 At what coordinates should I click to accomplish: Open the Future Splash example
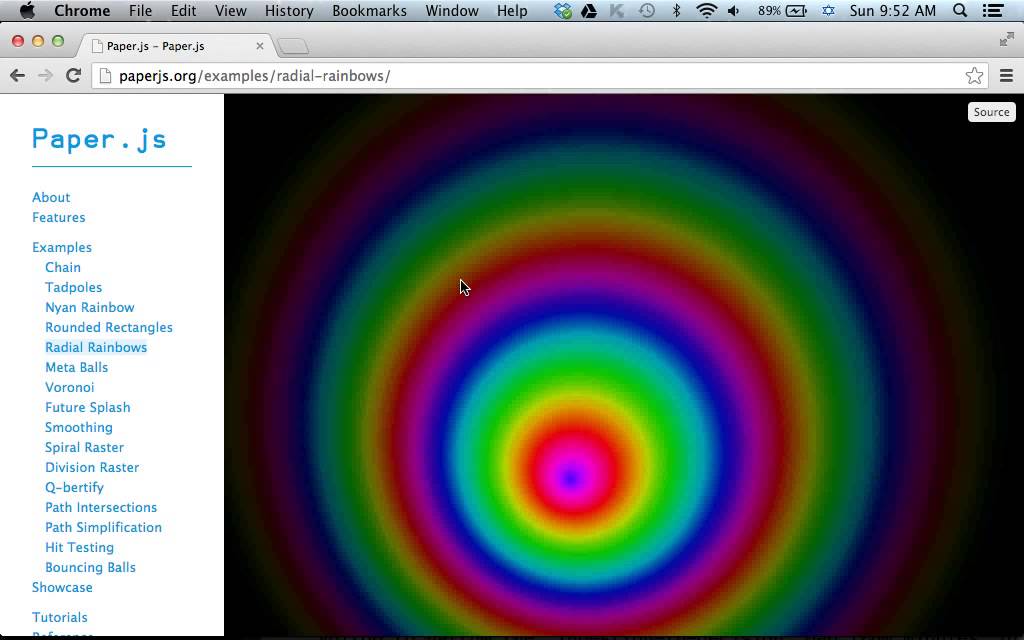pos(88,408)
